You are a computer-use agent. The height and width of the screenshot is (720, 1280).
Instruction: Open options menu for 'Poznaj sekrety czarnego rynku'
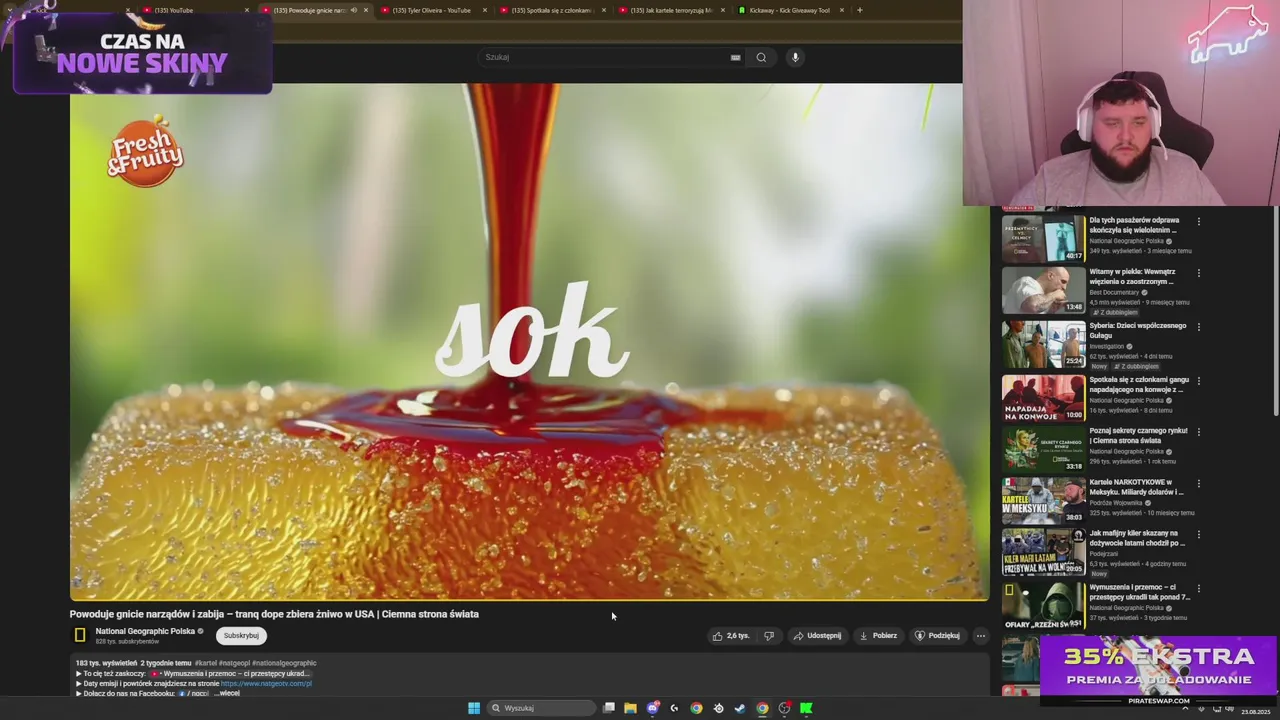click(1198, 432)
